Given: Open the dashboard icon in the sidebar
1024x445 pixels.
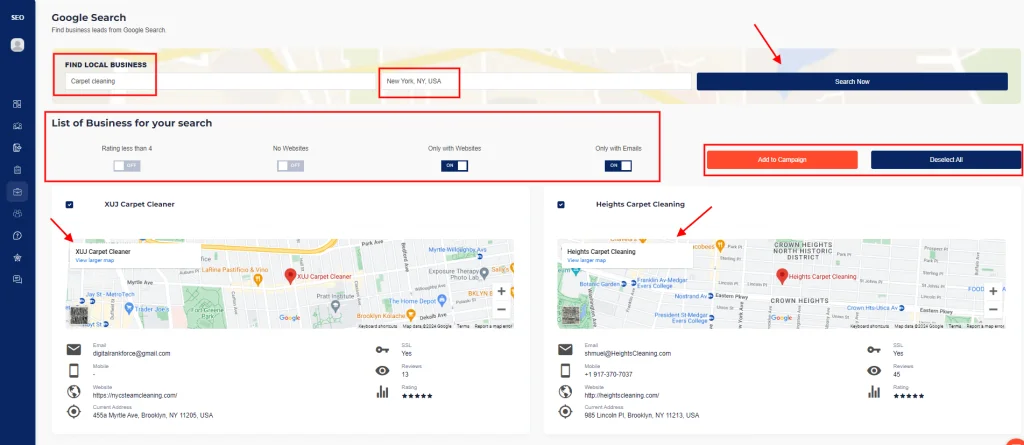Looking at the screenshot, I should coord(17,104).
